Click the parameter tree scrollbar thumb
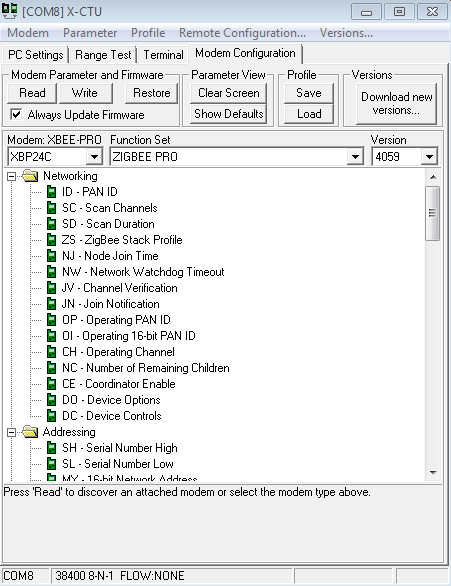 (x=433, y=213)
